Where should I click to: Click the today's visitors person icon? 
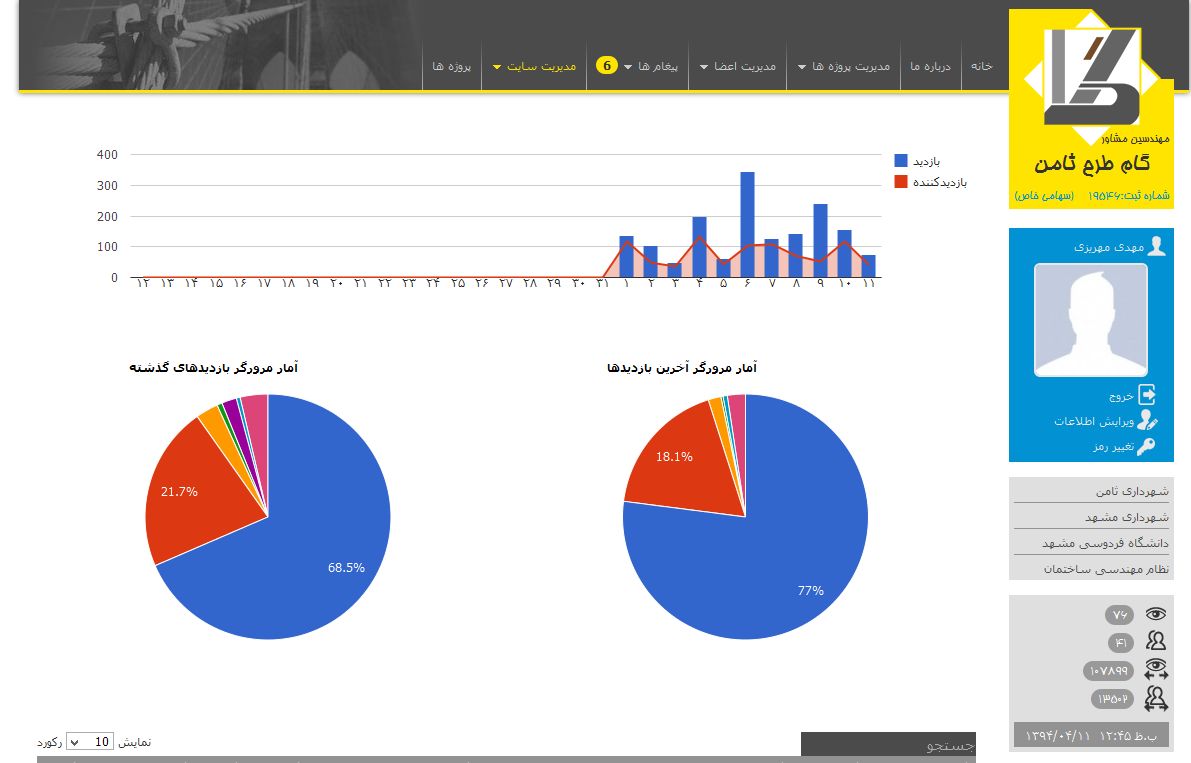[1156, 642]
